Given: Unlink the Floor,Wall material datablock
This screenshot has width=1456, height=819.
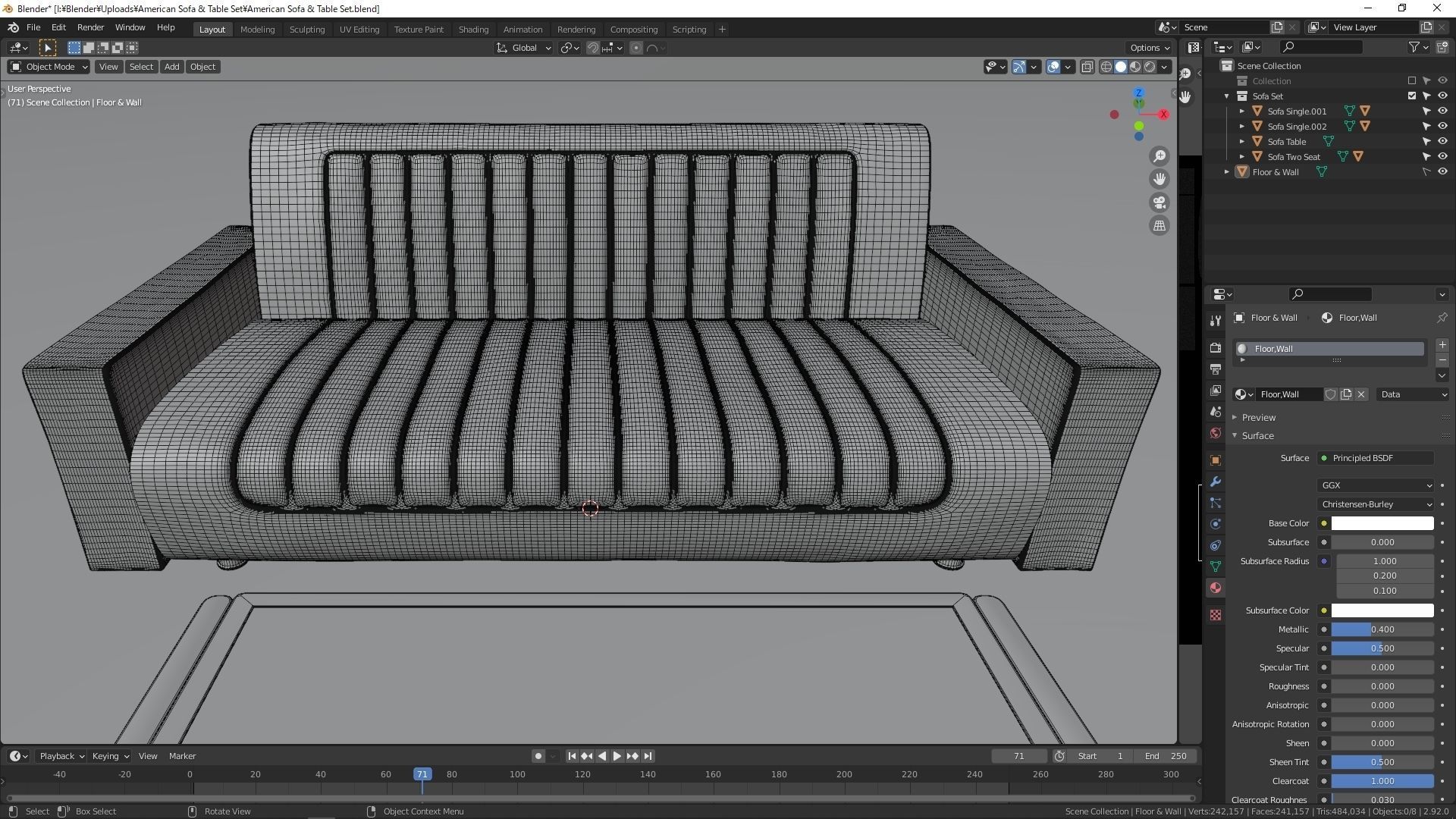Looking at the screenshot, I should coord(1361,394).
